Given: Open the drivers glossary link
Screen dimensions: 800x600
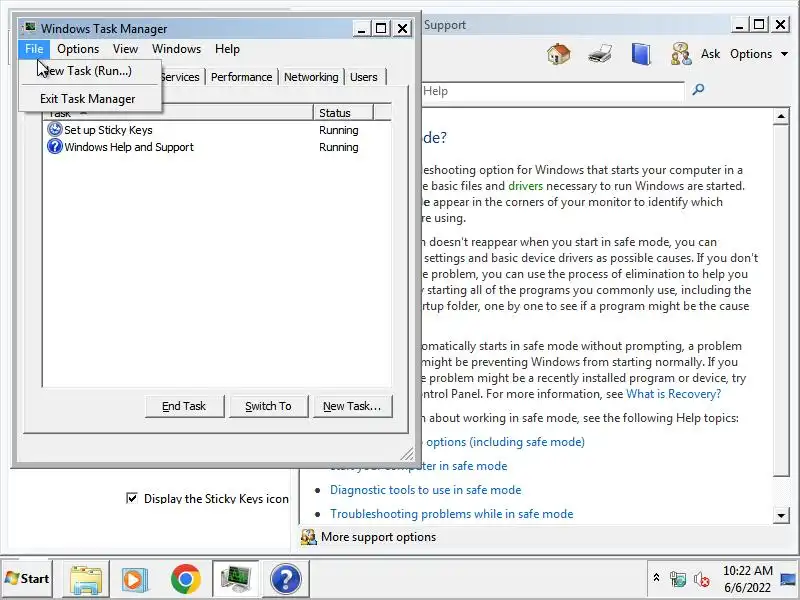Looking at the screenshot, I should [x=526, y=186].
